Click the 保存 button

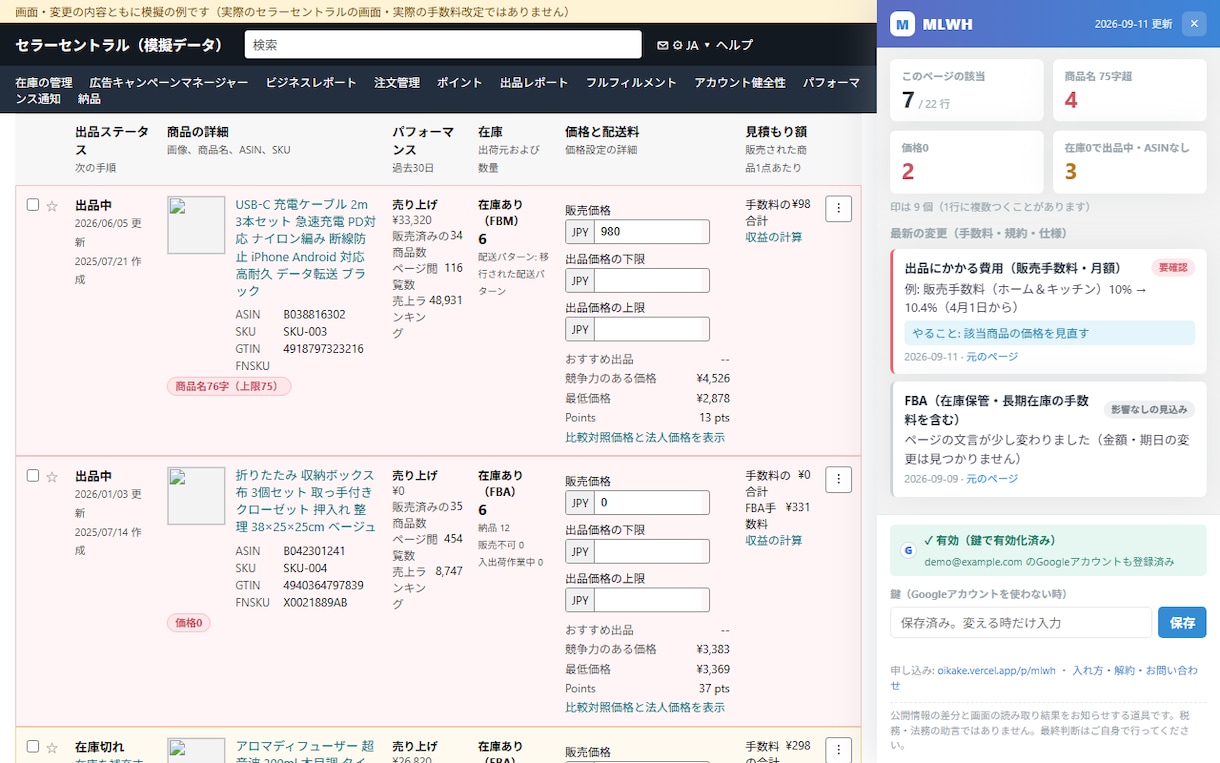(x=1182, y=622)
